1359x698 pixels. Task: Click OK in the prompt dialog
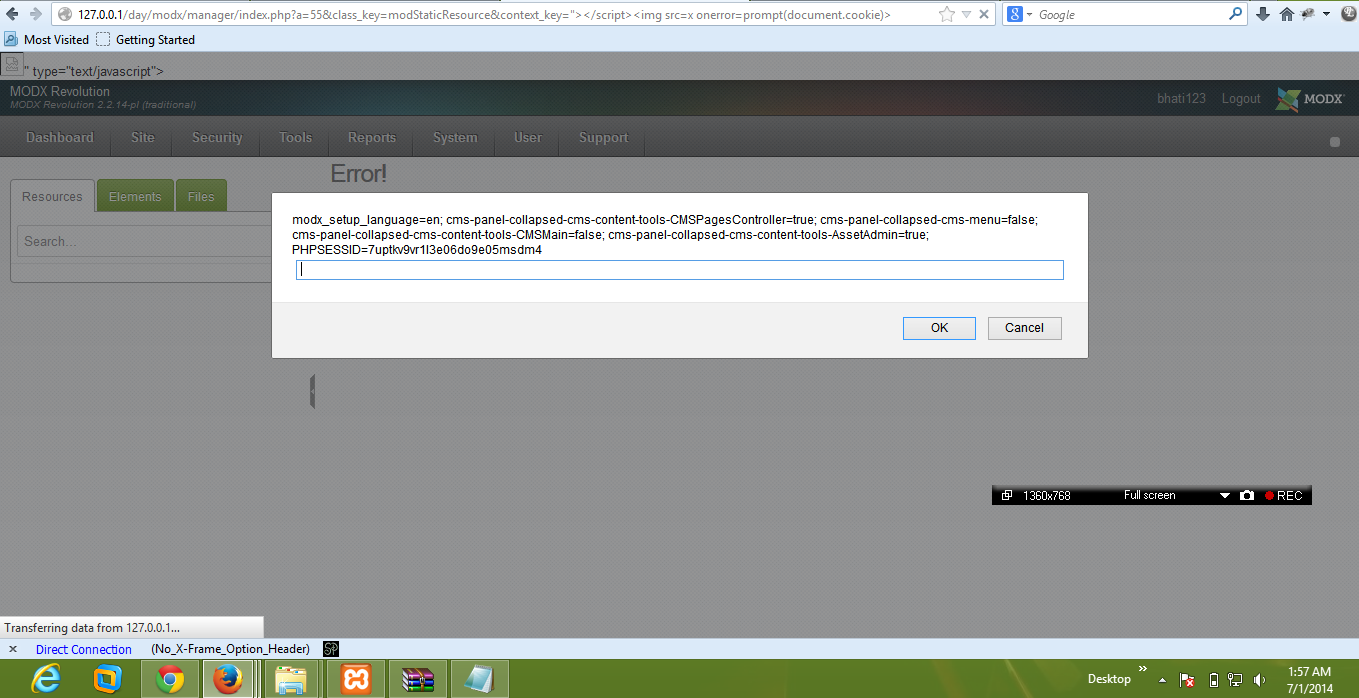click(939, 328)
